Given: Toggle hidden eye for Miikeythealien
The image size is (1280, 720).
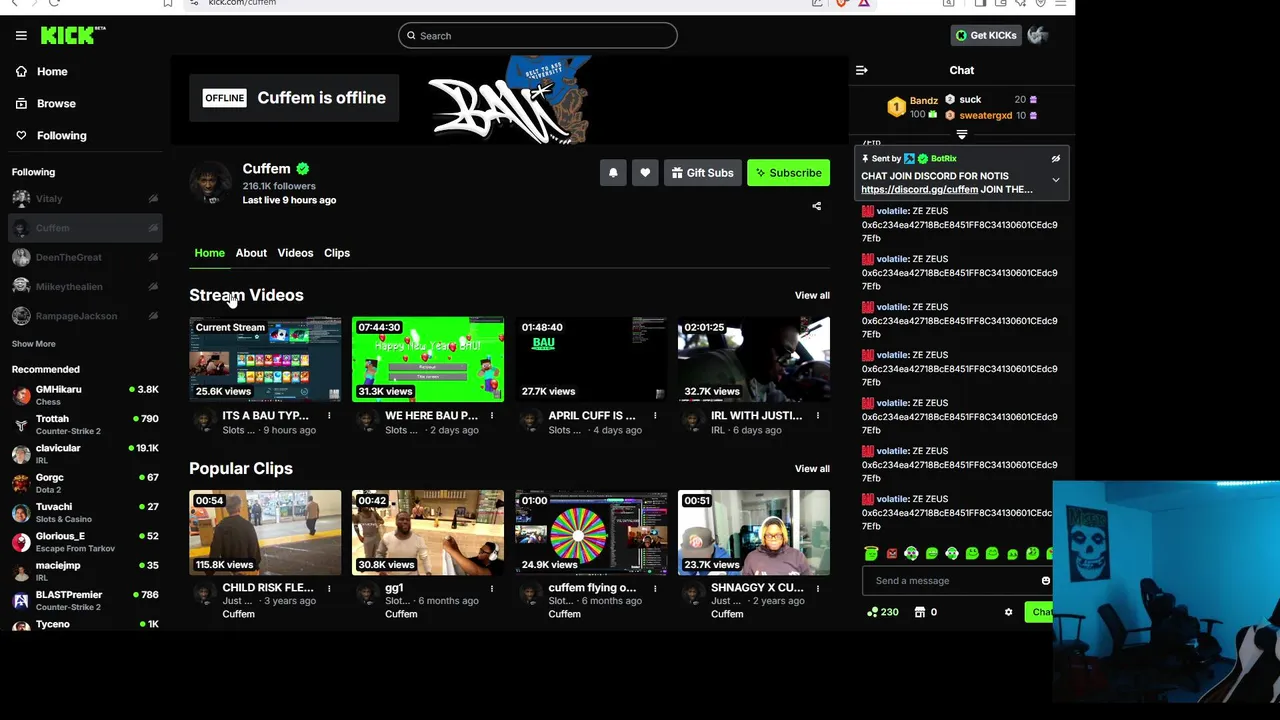Looking at the screenshot, I should pyautogui.click(x=153, y=287).
